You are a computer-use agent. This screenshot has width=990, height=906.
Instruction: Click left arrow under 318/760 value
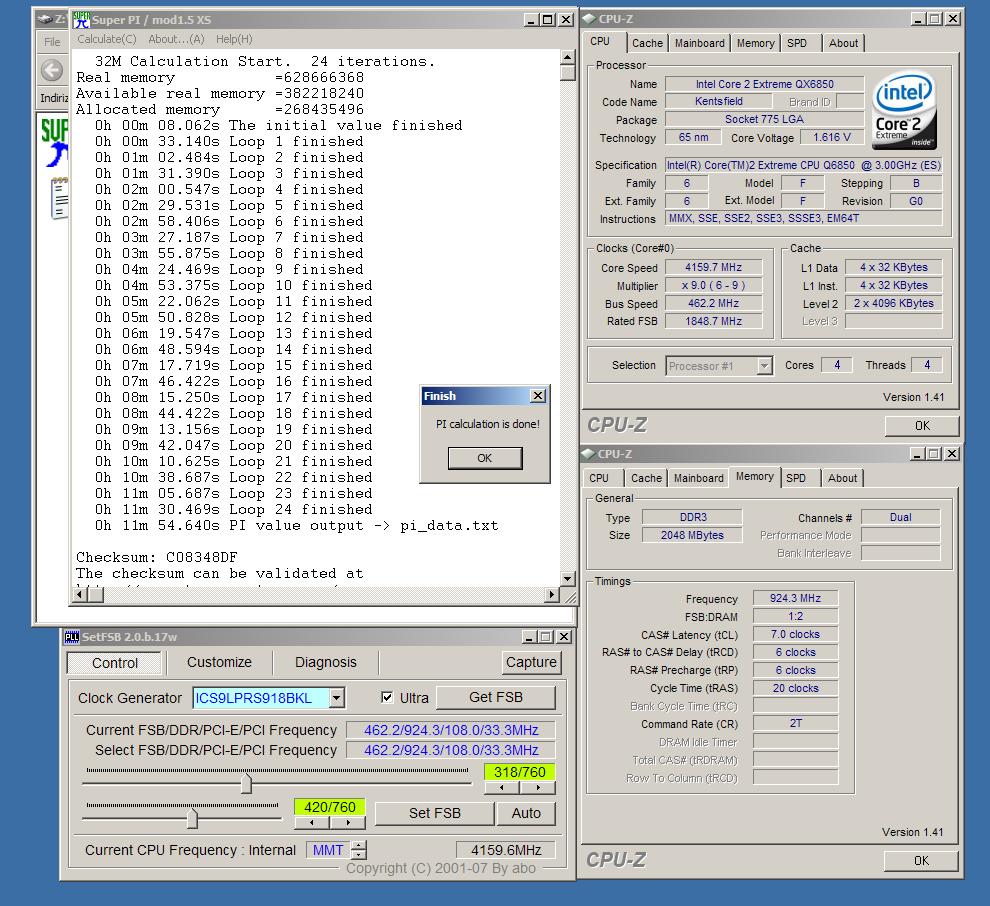502,788
